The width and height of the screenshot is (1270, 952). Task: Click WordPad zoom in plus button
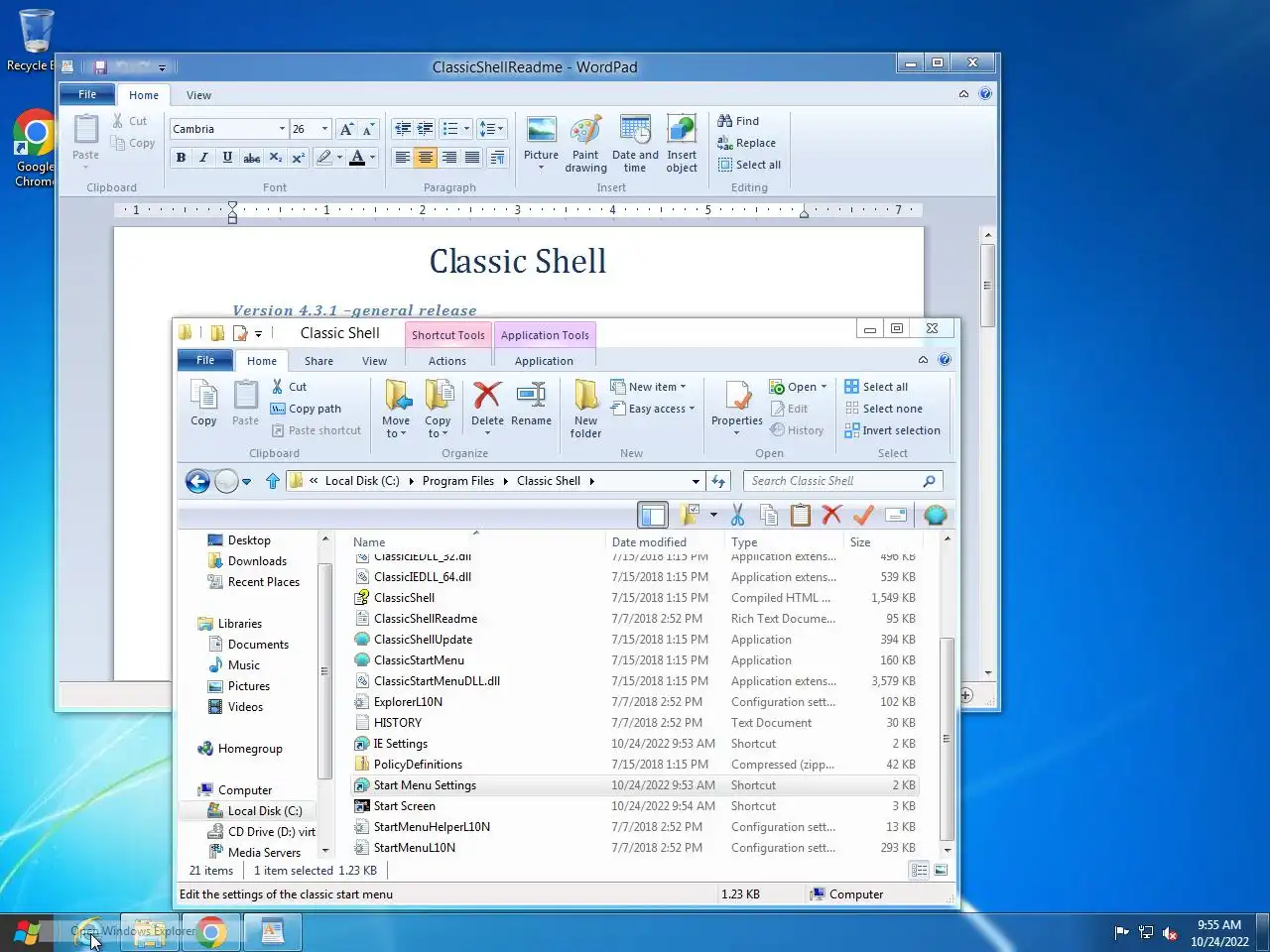tap(966, 695)
